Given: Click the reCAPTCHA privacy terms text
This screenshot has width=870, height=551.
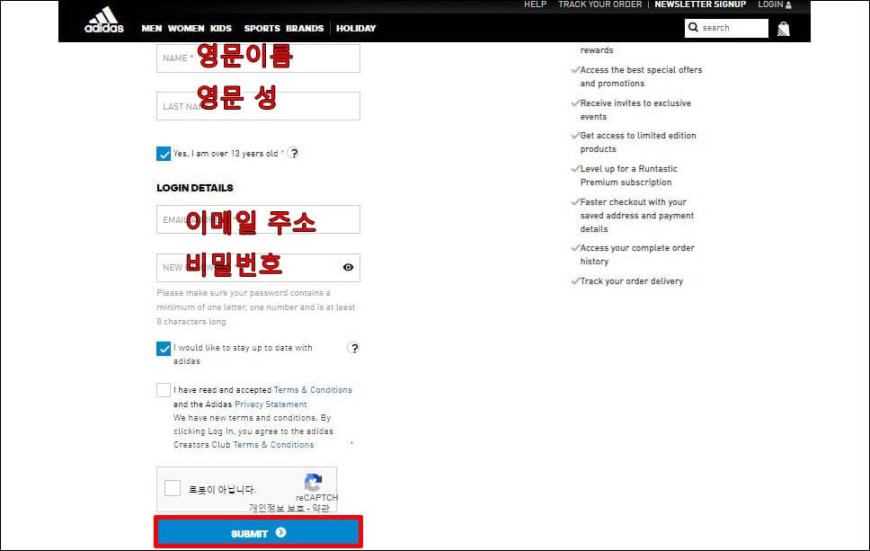Looking at the screenshot, I should (x=289, y=508).
